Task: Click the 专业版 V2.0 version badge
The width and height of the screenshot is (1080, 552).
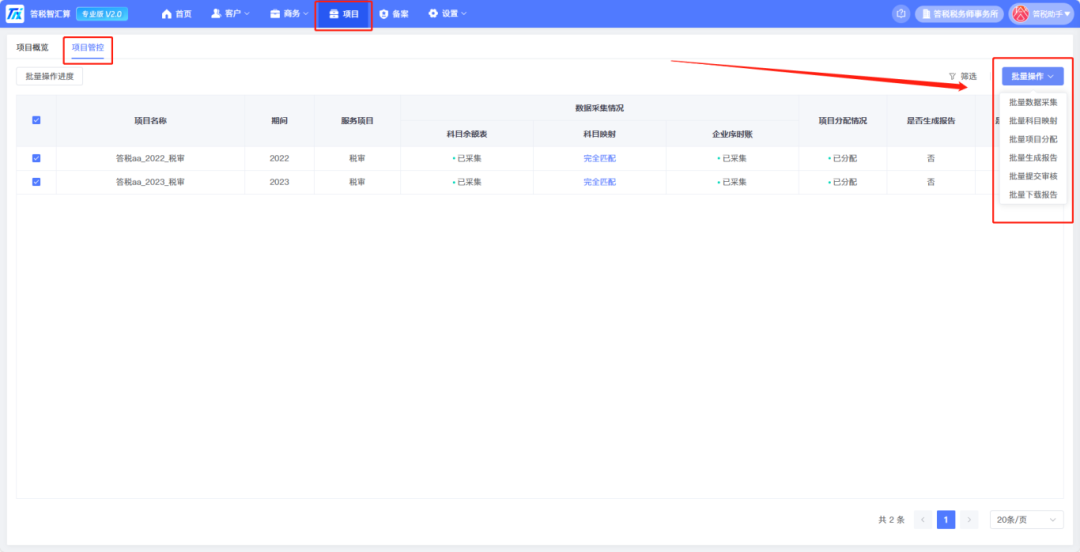Action: pos(102,14)
